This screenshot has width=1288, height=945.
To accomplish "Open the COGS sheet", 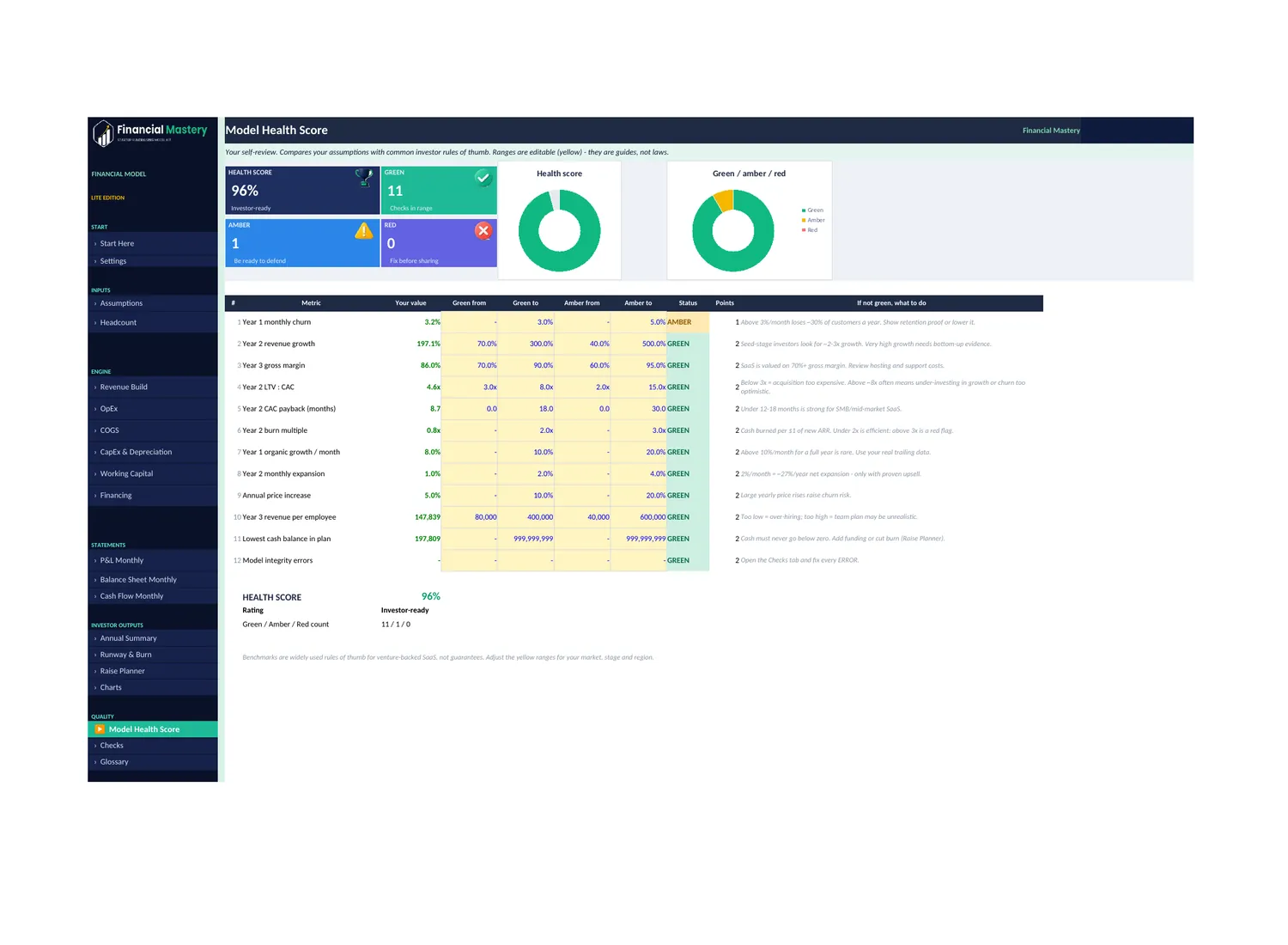I will pyautogui.click(x=153, y=430).
